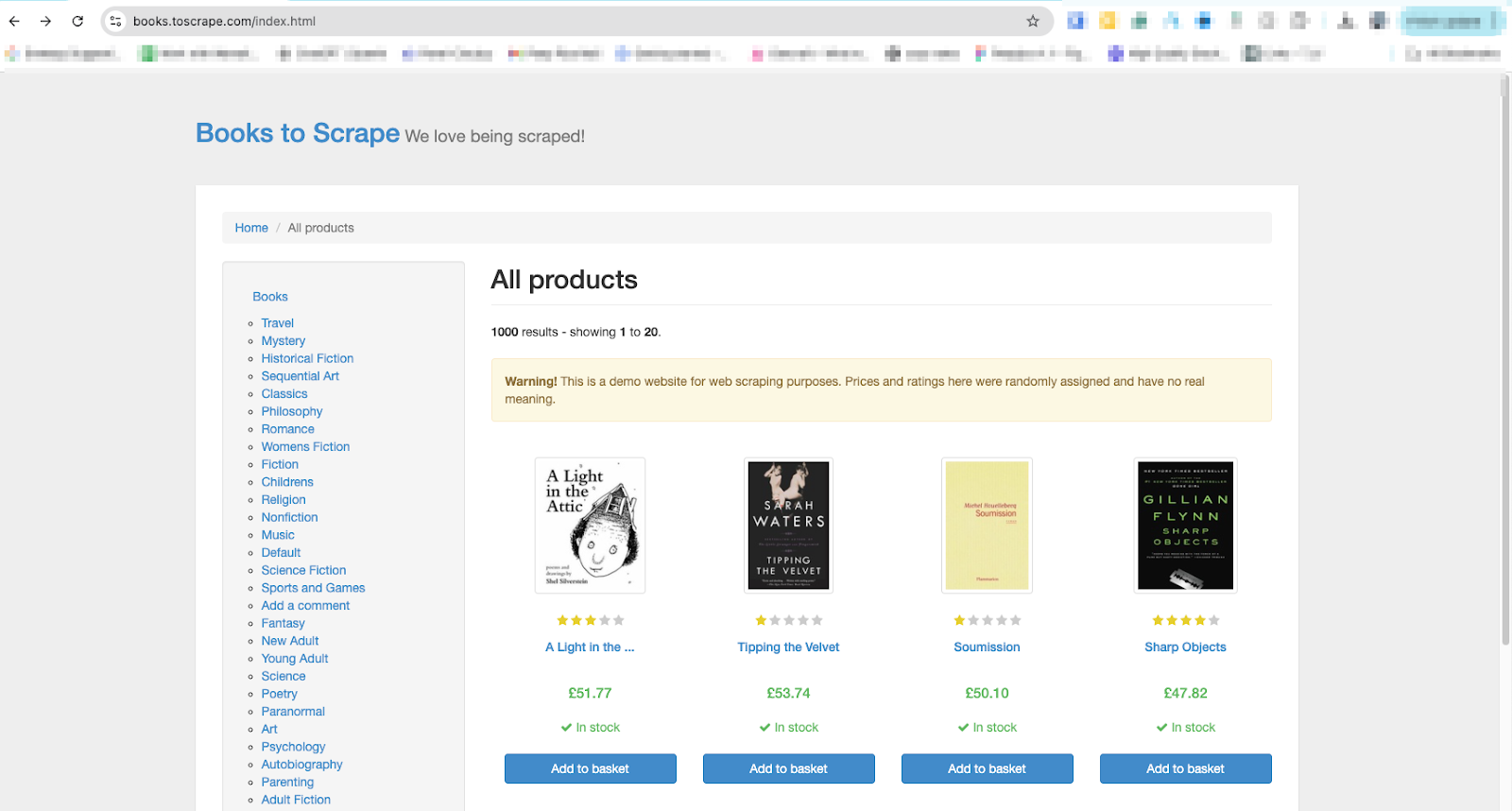Select the Mystery category
The width and height of the screenshot is (1512, 811).
click(x=283, y=341)
